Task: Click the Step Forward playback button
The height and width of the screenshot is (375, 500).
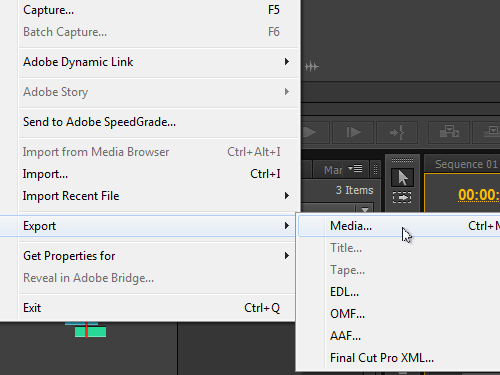Action: (x=353, y=132)
